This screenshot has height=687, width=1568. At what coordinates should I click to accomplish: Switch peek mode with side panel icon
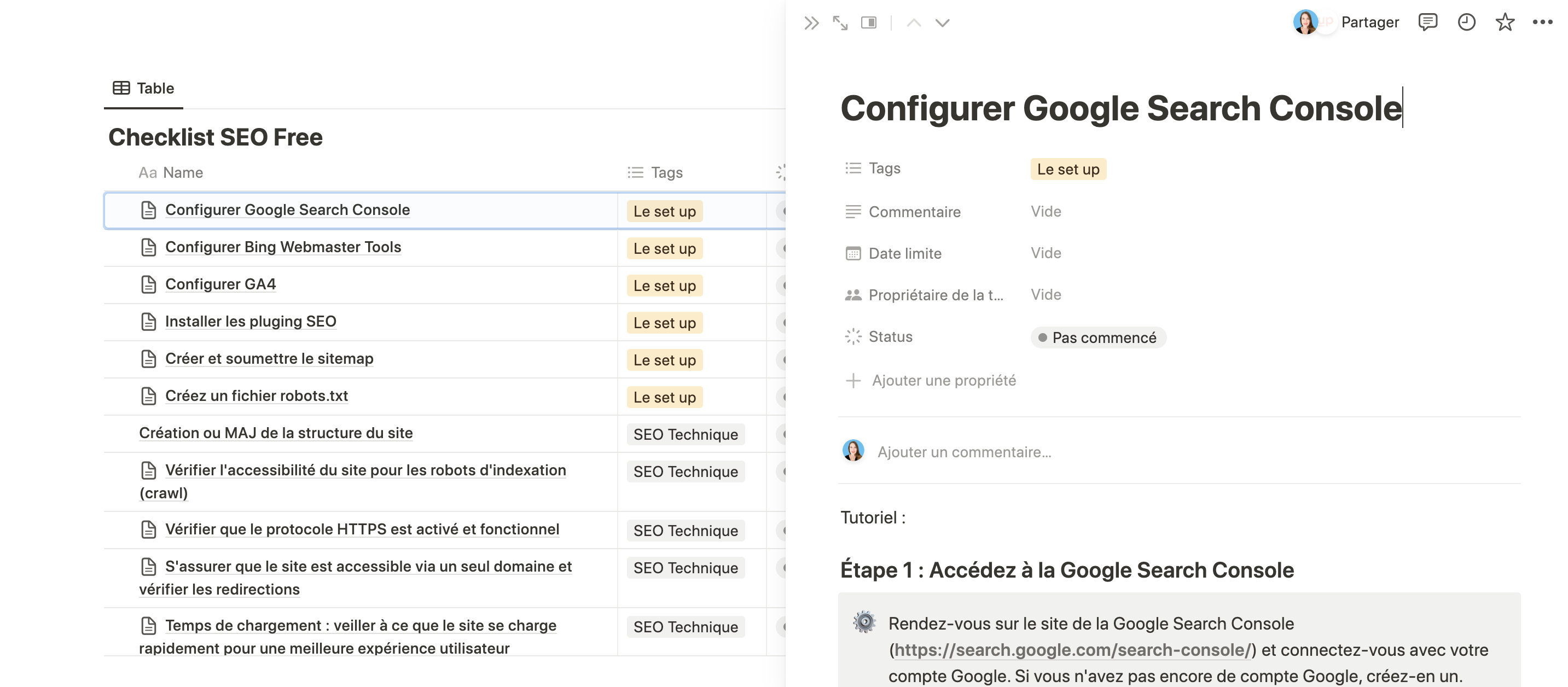869,23
